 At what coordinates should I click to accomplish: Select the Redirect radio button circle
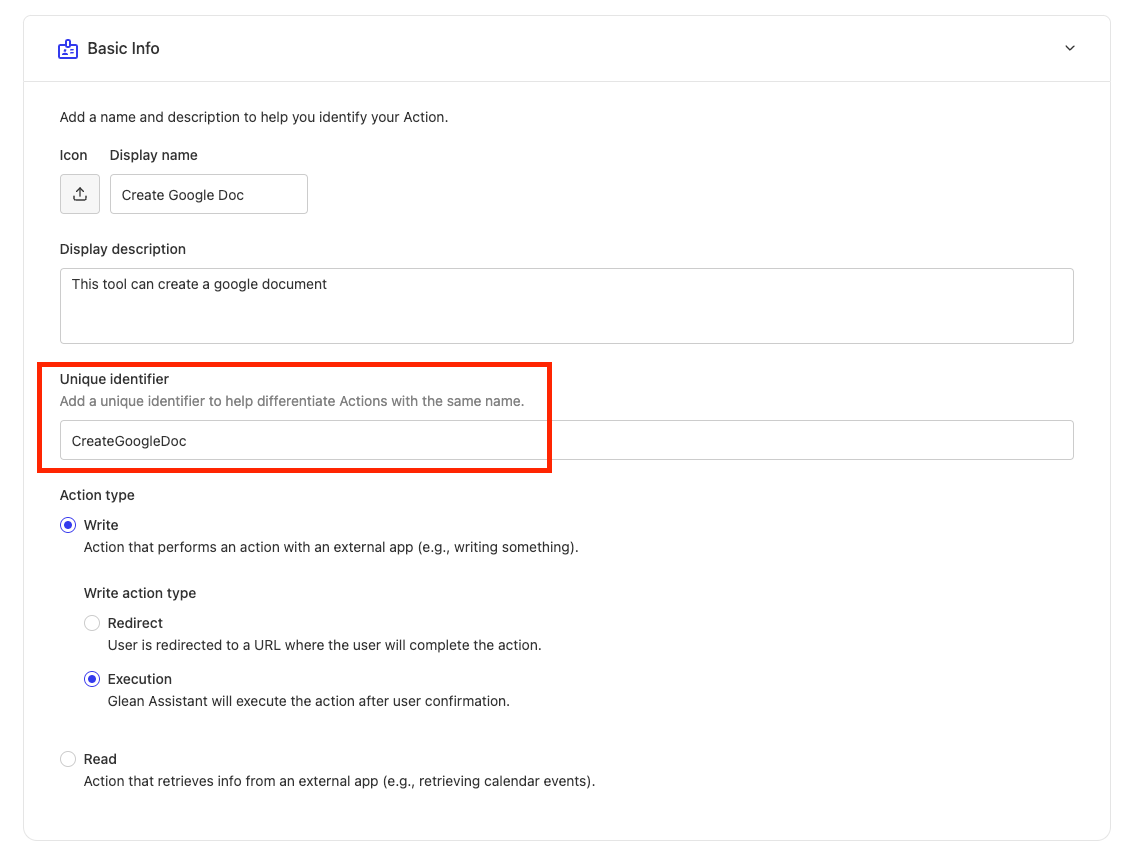[x=92, y=623]
